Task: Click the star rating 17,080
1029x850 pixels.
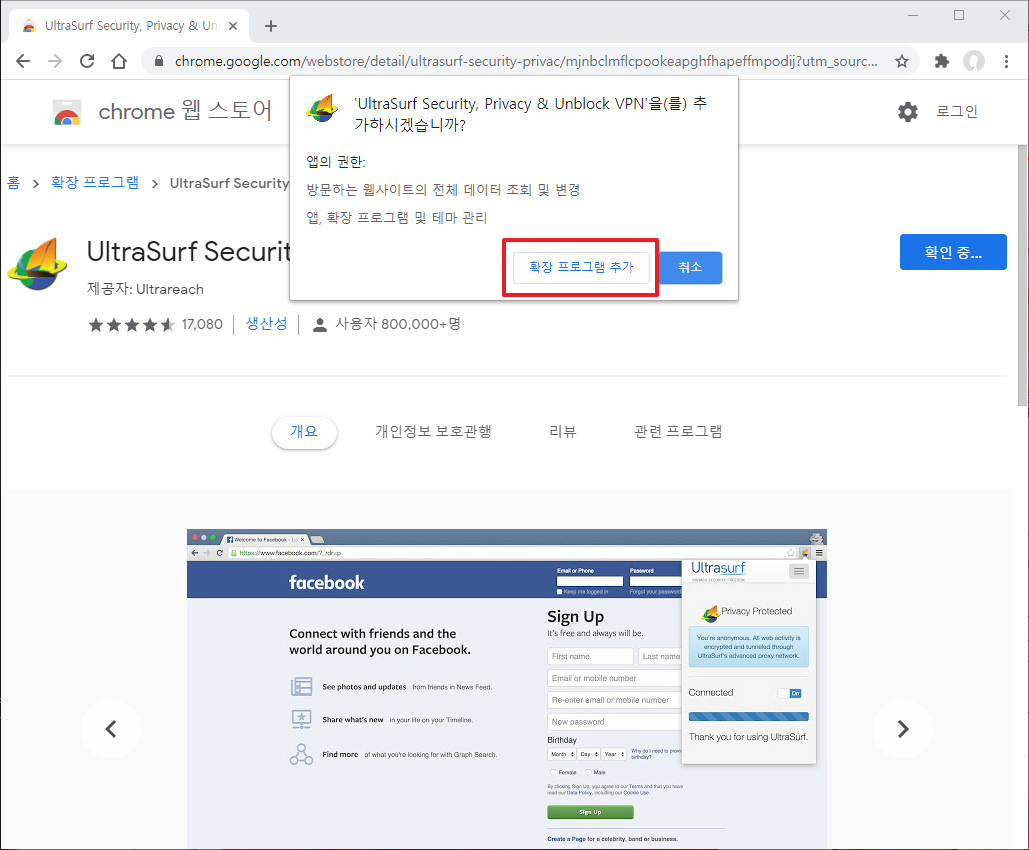Action: 156,324
